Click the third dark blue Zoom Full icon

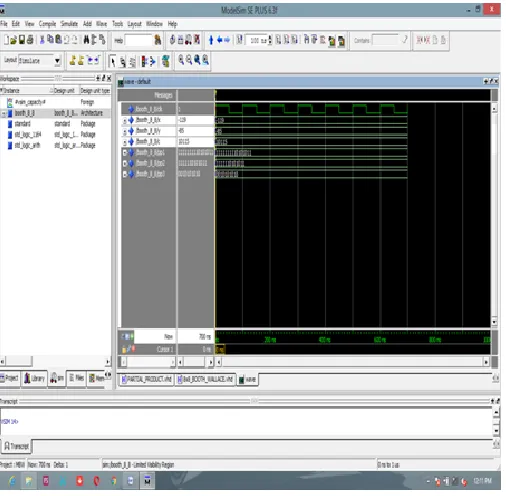[x=197, y=60]
